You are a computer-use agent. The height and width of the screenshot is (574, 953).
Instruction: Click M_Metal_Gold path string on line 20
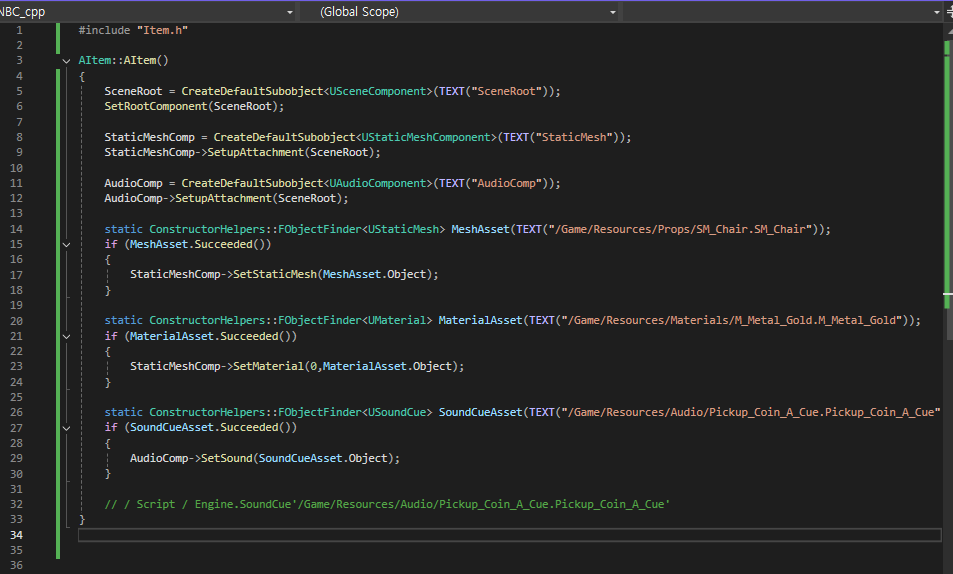pos(732,320)
